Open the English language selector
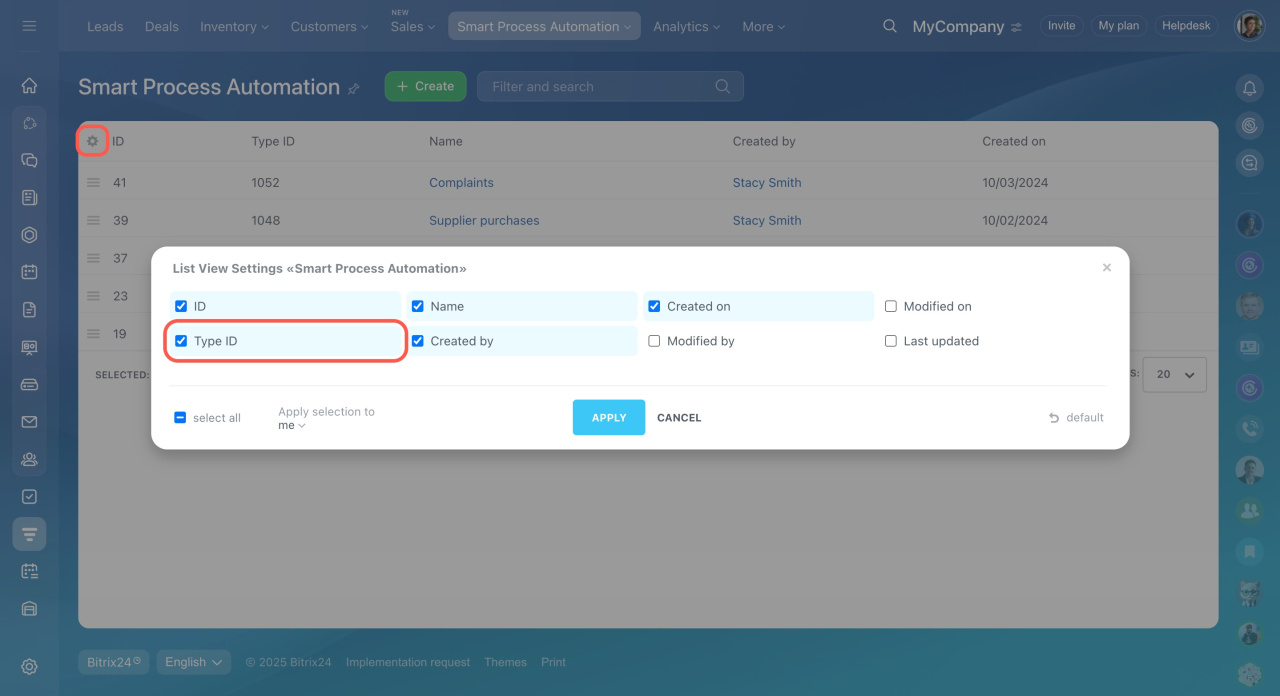This screenshot has height=696, width=1280. 193,662
